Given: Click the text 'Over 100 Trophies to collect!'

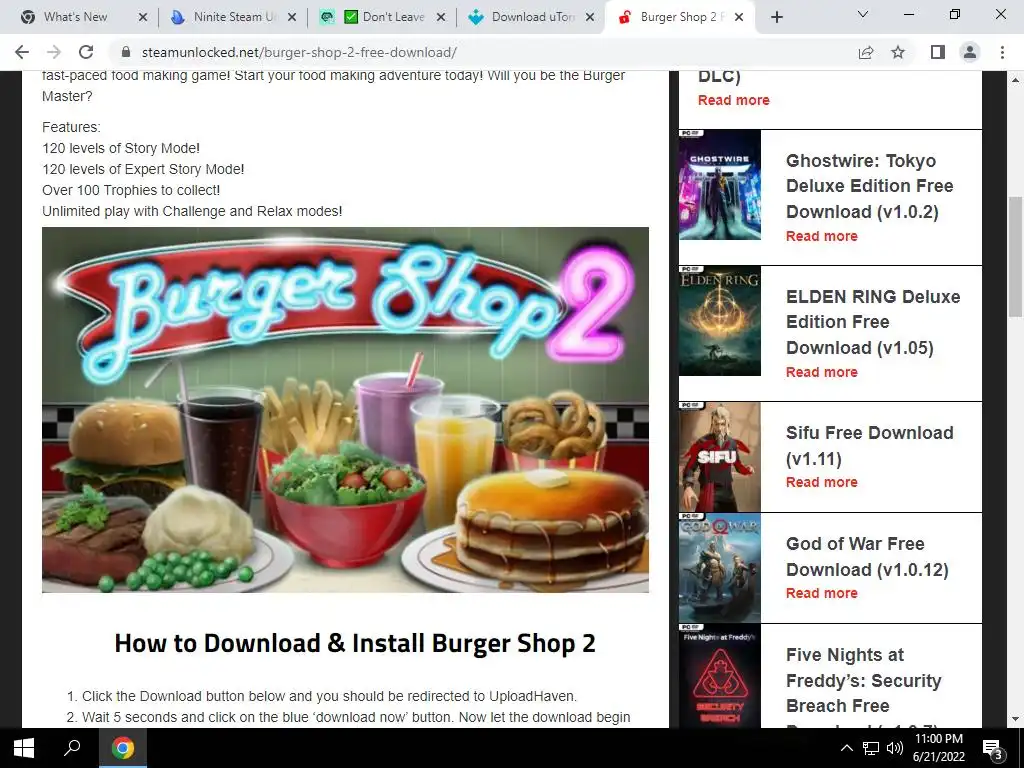Looking at the screenshot, I should pyautogui.click(x=131, y=190).
